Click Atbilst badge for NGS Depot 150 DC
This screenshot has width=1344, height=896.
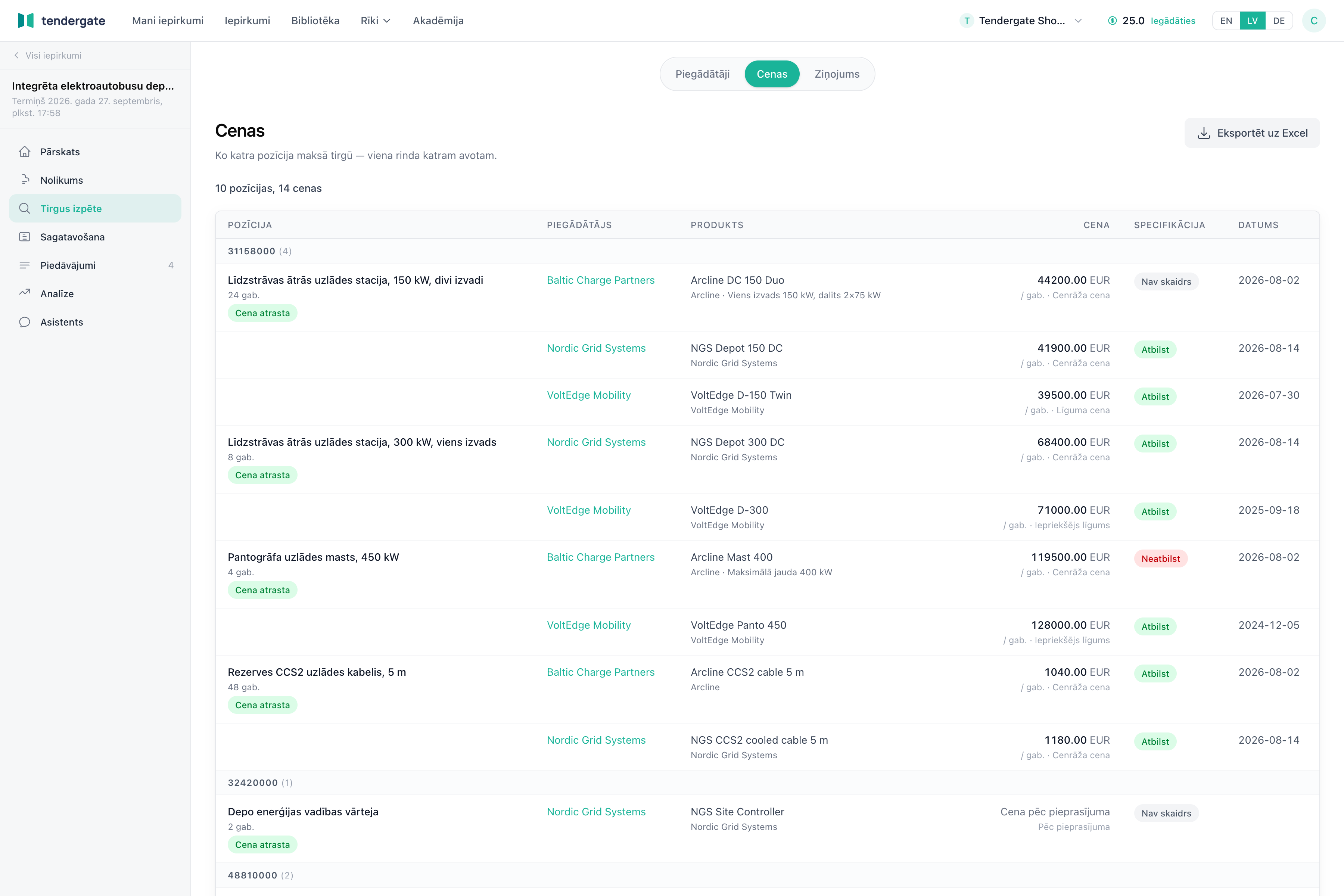pos(1155,350)
